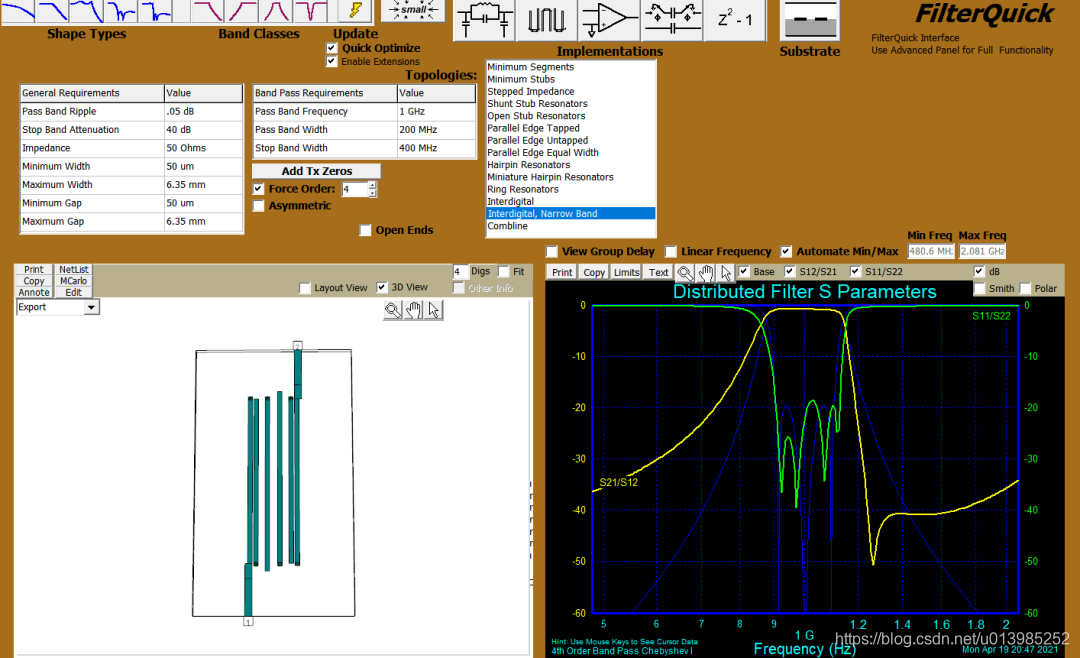Click the Stop Band Width value 400 MHz
Image resolution: width=1080 pixels, height=658 pixels.
(436, 147)
